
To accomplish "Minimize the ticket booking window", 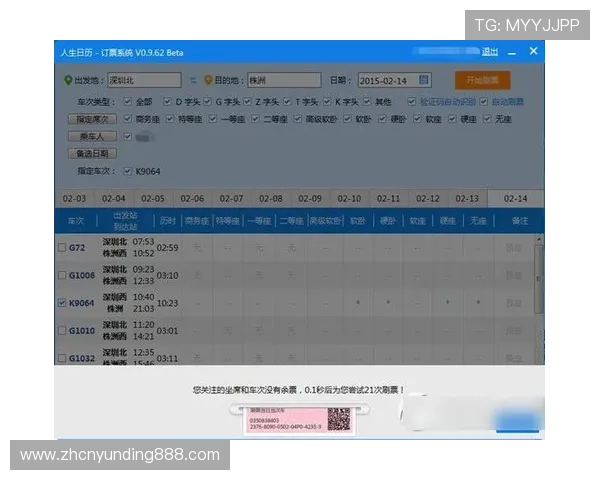I will pos(512,52).
